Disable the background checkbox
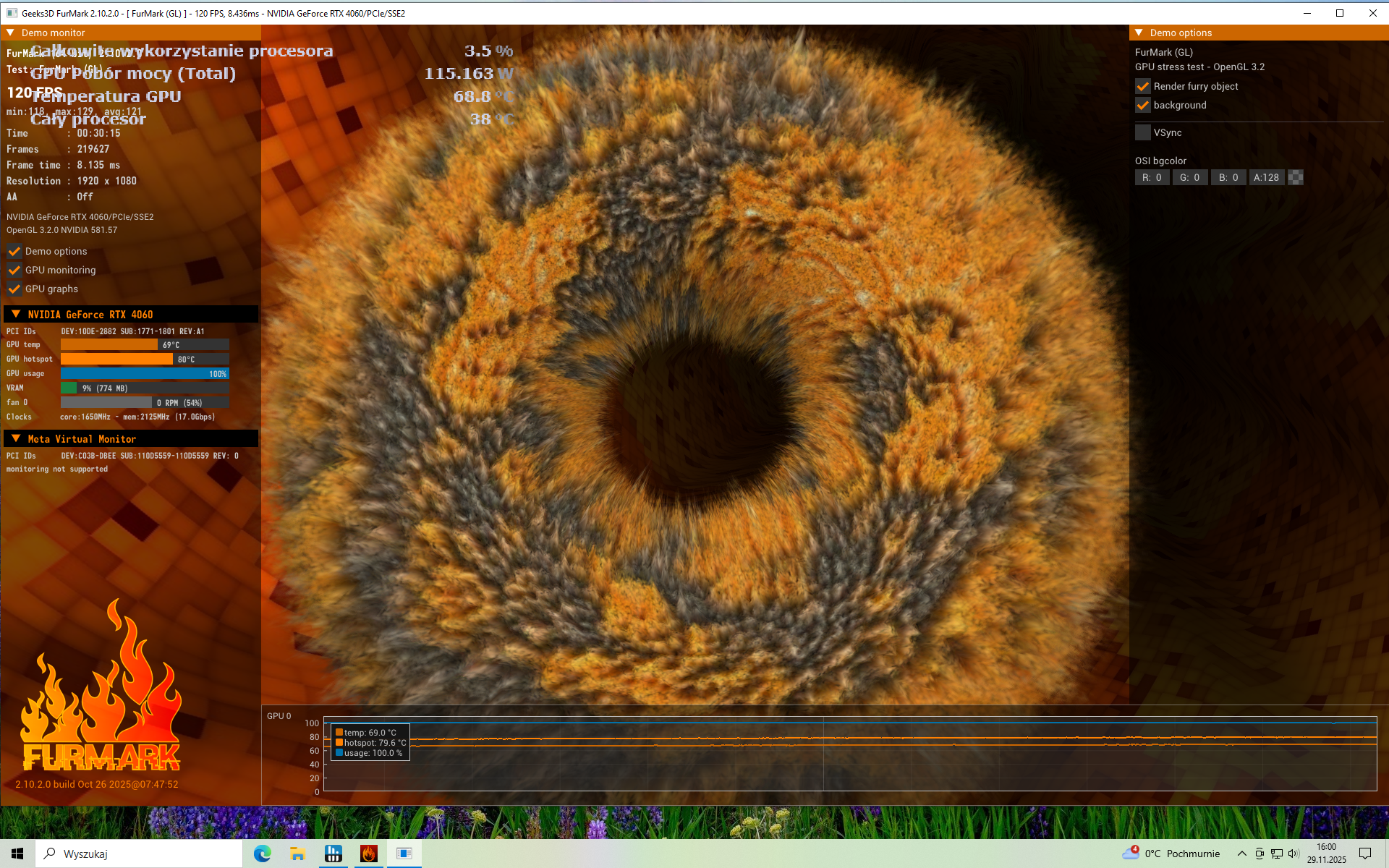 click(1143, 105)
